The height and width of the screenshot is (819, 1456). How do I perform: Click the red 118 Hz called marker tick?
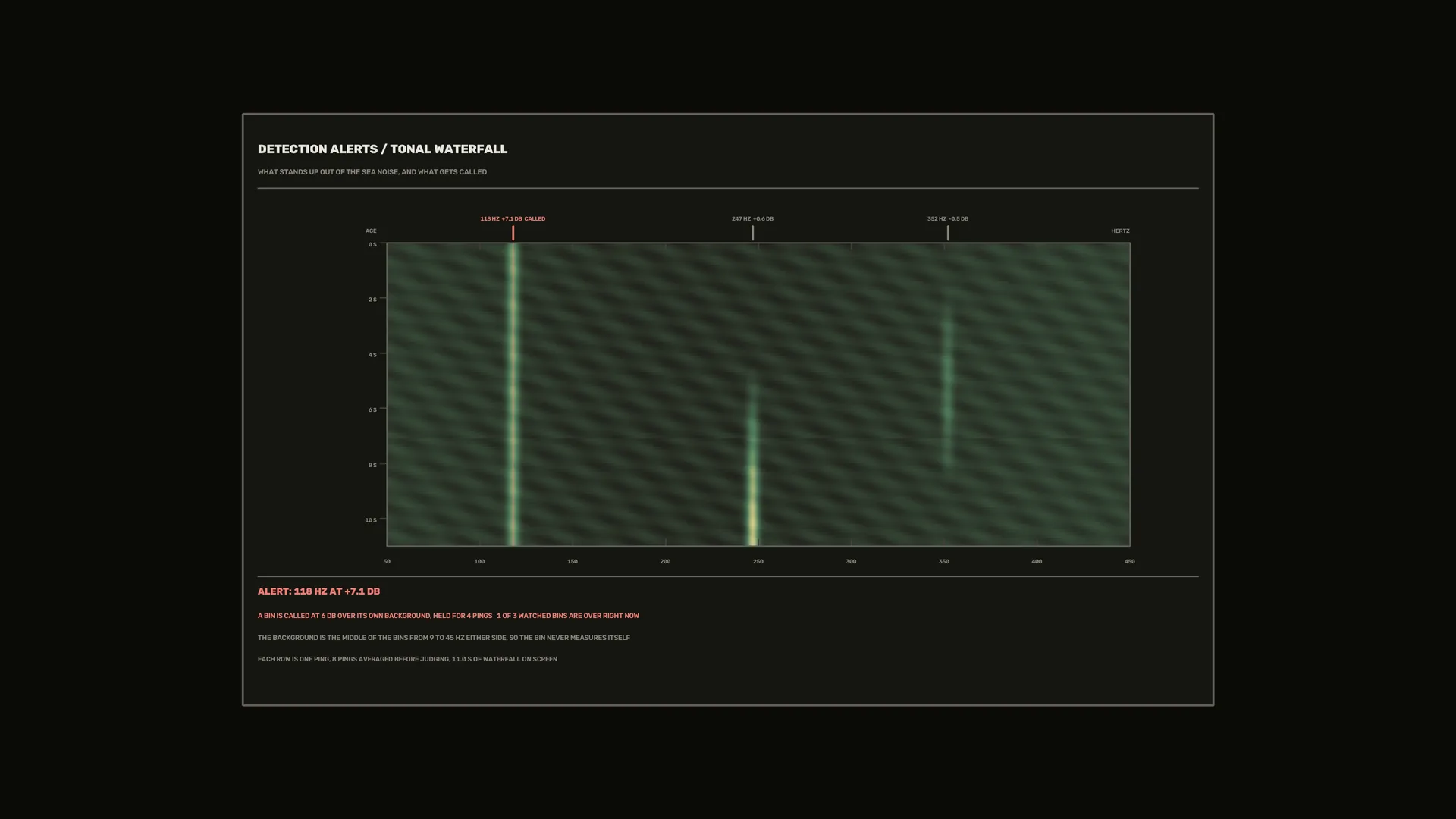pyautogui.click(x=513, y=233)
